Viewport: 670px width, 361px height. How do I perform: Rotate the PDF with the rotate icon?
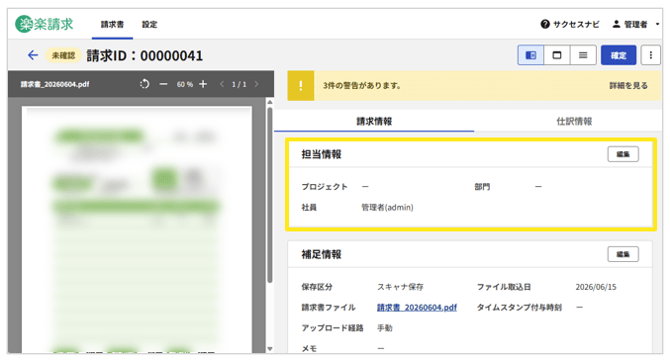[144, 84]
